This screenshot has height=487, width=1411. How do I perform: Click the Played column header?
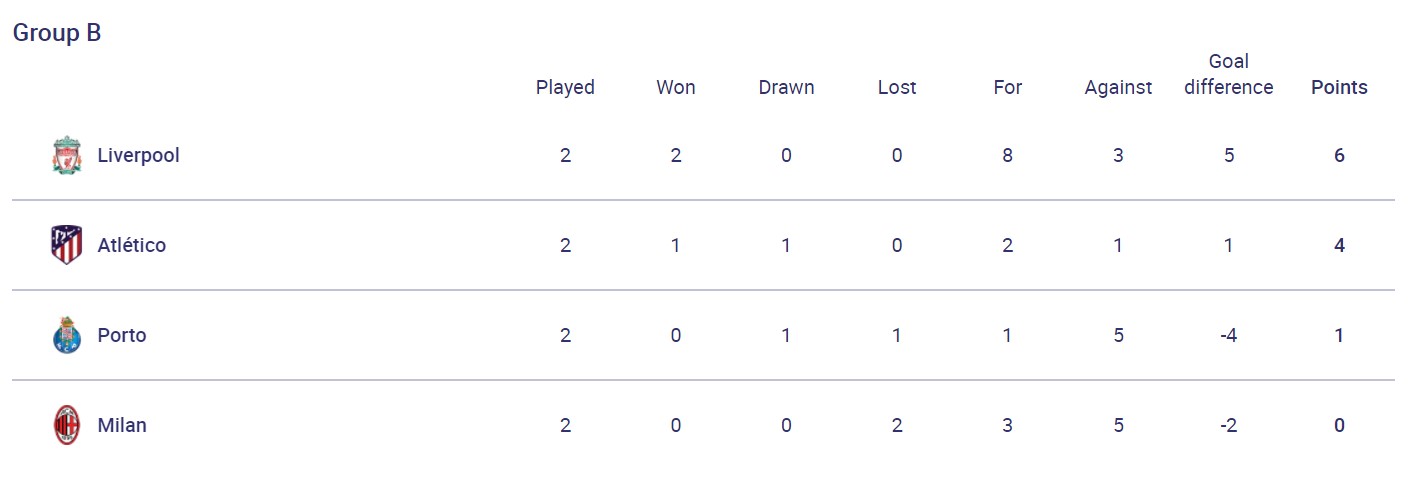tap(565, 88)
